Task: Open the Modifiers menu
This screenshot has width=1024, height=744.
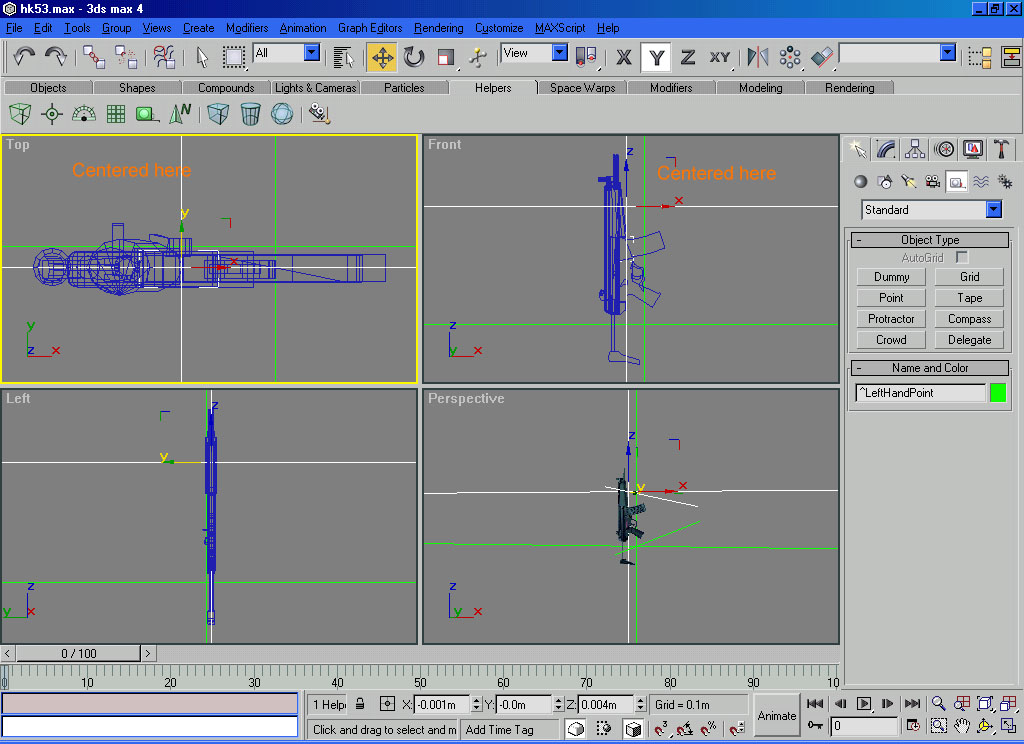Action: click(x=246, y=28)
